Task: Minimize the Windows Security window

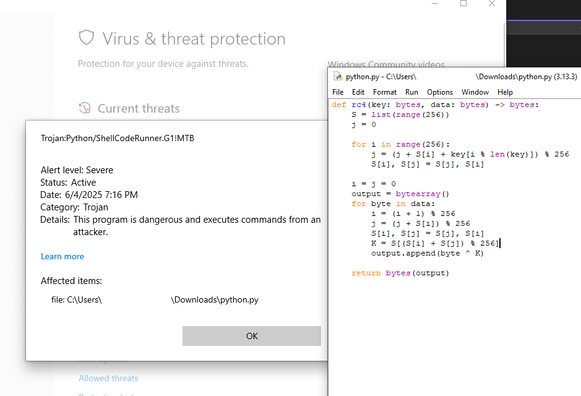Action: 435,3
